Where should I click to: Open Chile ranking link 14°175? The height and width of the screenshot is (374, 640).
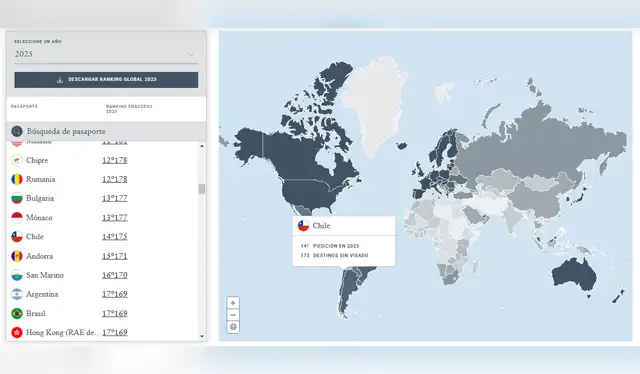pyautogui.click(x=115, y=237)
